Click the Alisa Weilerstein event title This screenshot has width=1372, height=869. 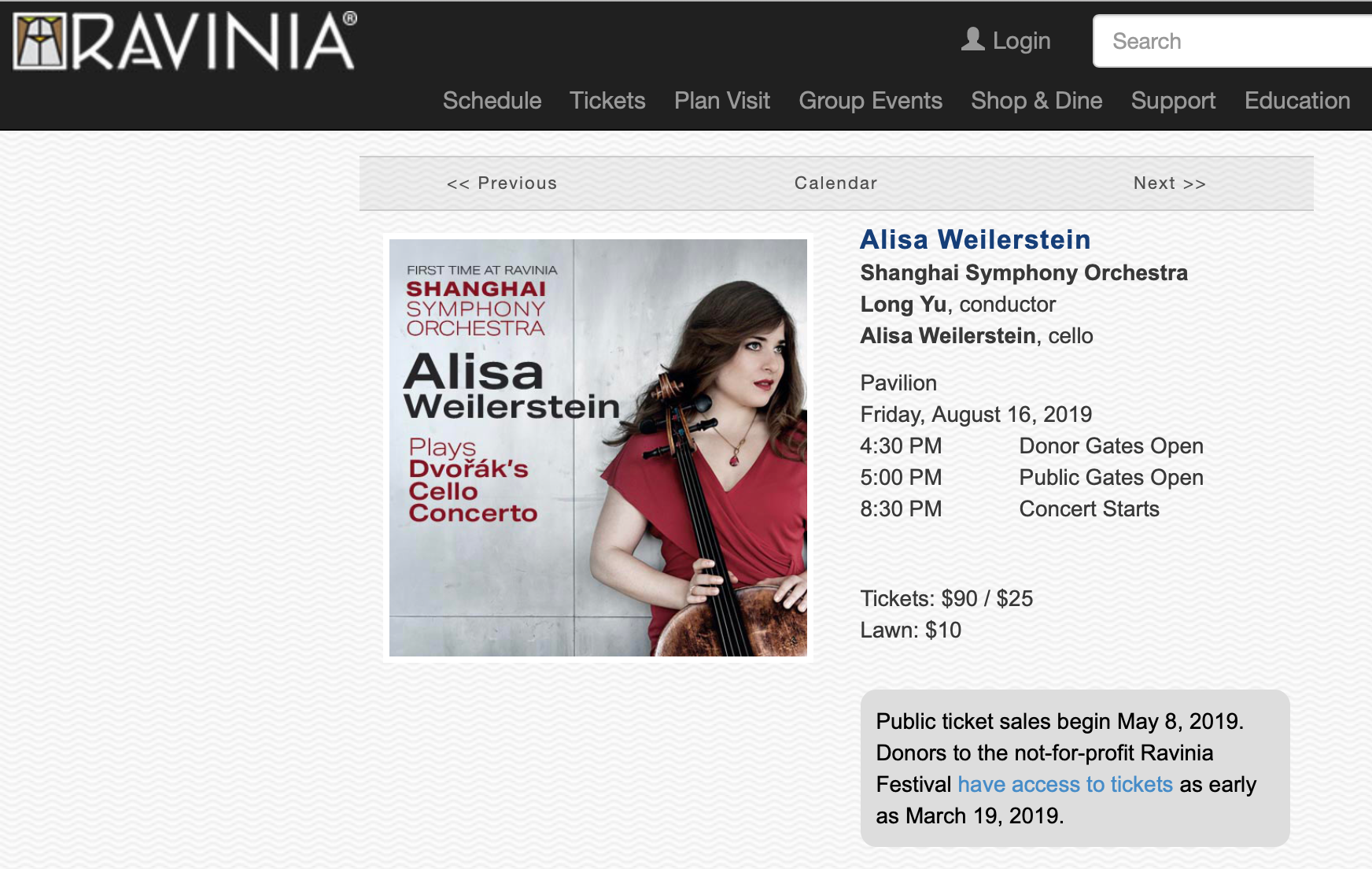975,239
